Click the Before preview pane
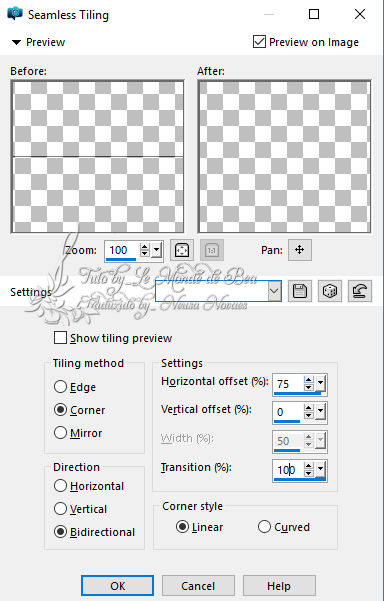The image size is (384, 601). click(x=98, y=156)
